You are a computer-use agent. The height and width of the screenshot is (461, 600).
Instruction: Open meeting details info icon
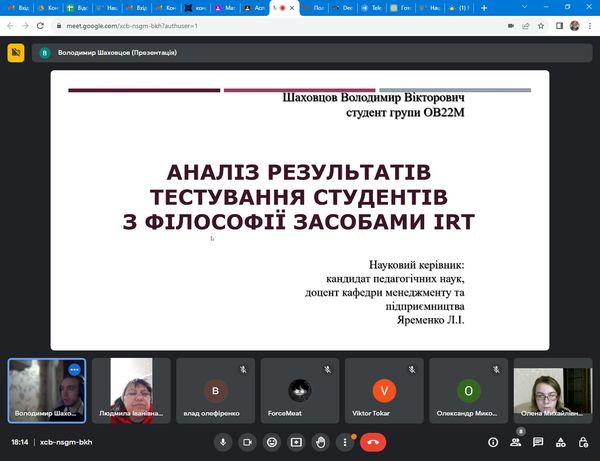coord(493,441)
